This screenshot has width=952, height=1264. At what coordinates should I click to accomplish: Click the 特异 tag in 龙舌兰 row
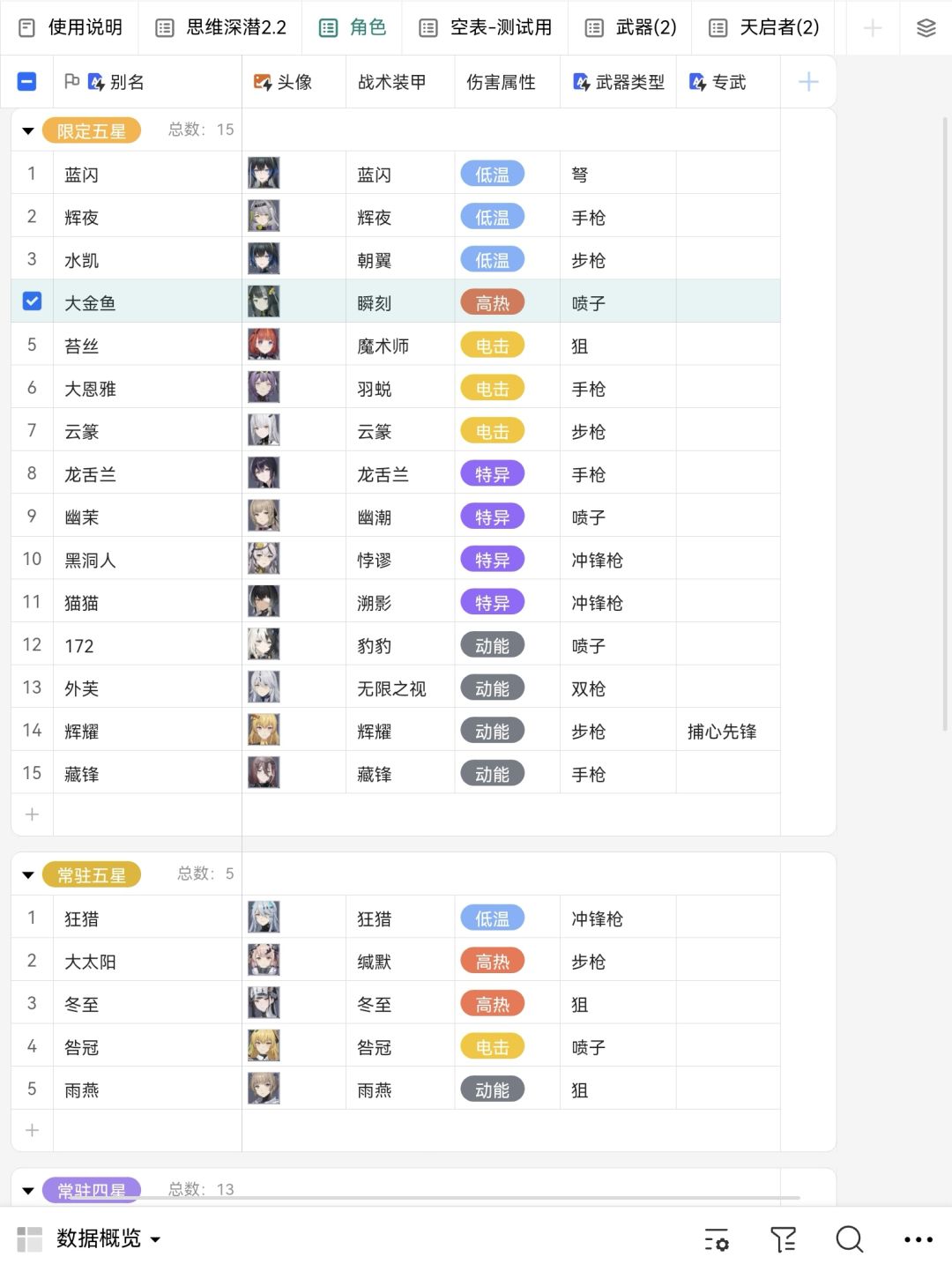[492, 474]
